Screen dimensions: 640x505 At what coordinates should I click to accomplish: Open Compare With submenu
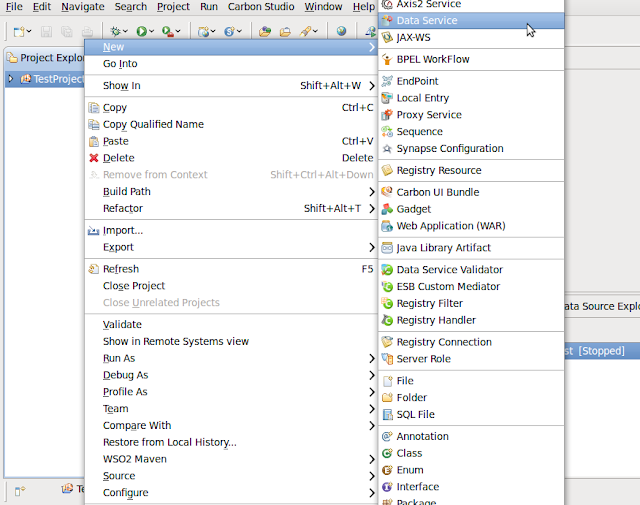[x=231, y=425]
